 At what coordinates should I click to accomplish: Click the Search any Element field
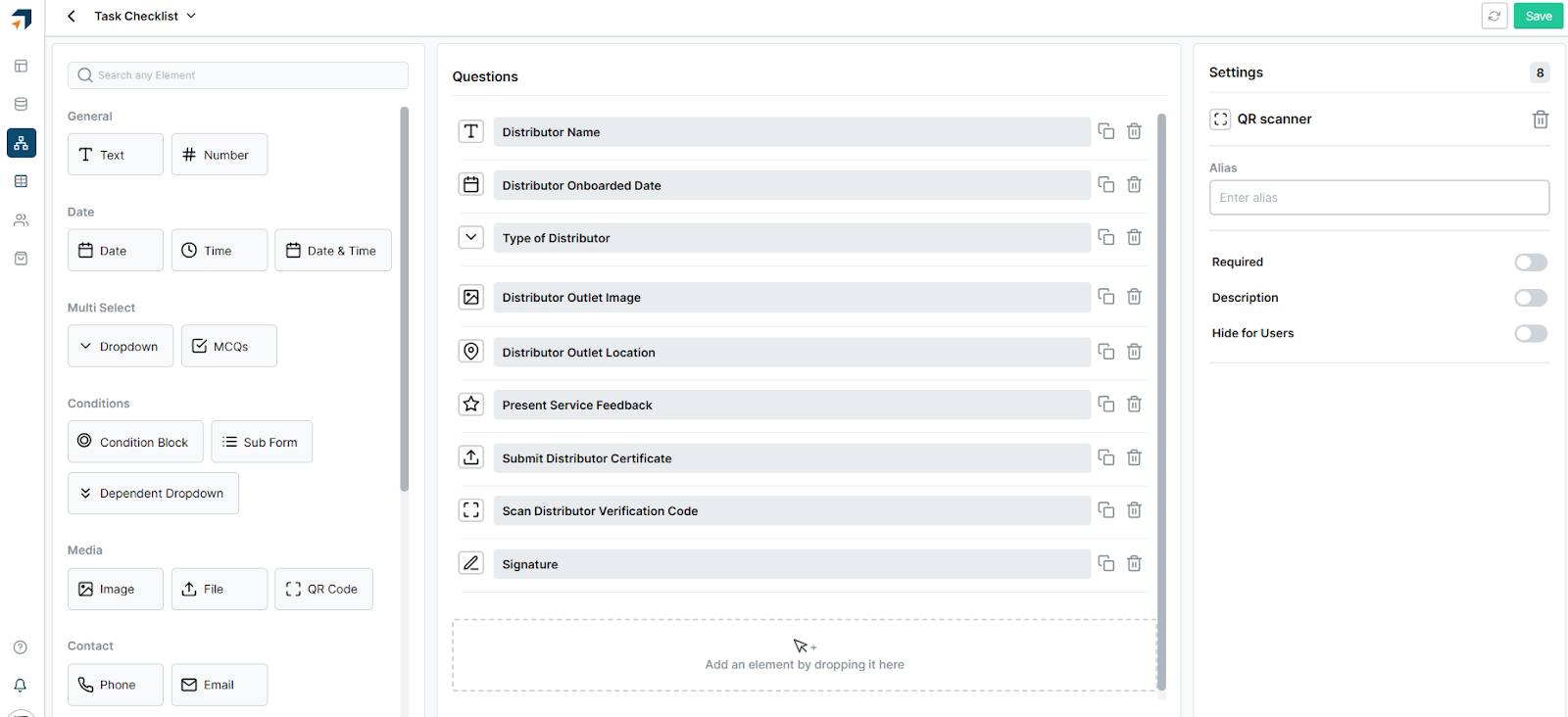[x=237, y=74]
